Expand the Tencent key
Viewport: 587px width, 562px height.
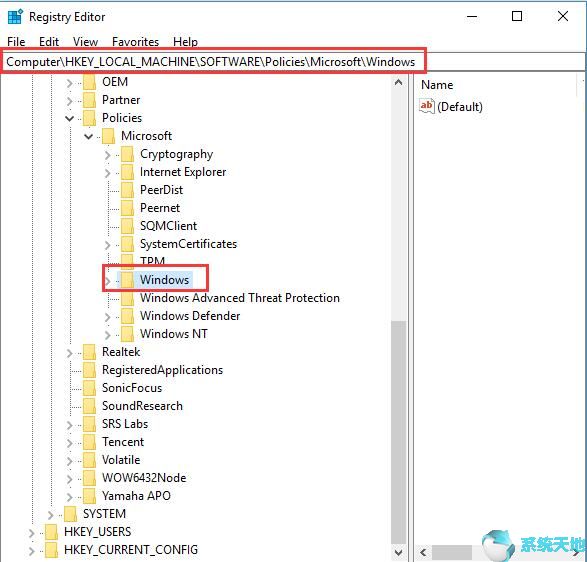click(x=70, y=443)
